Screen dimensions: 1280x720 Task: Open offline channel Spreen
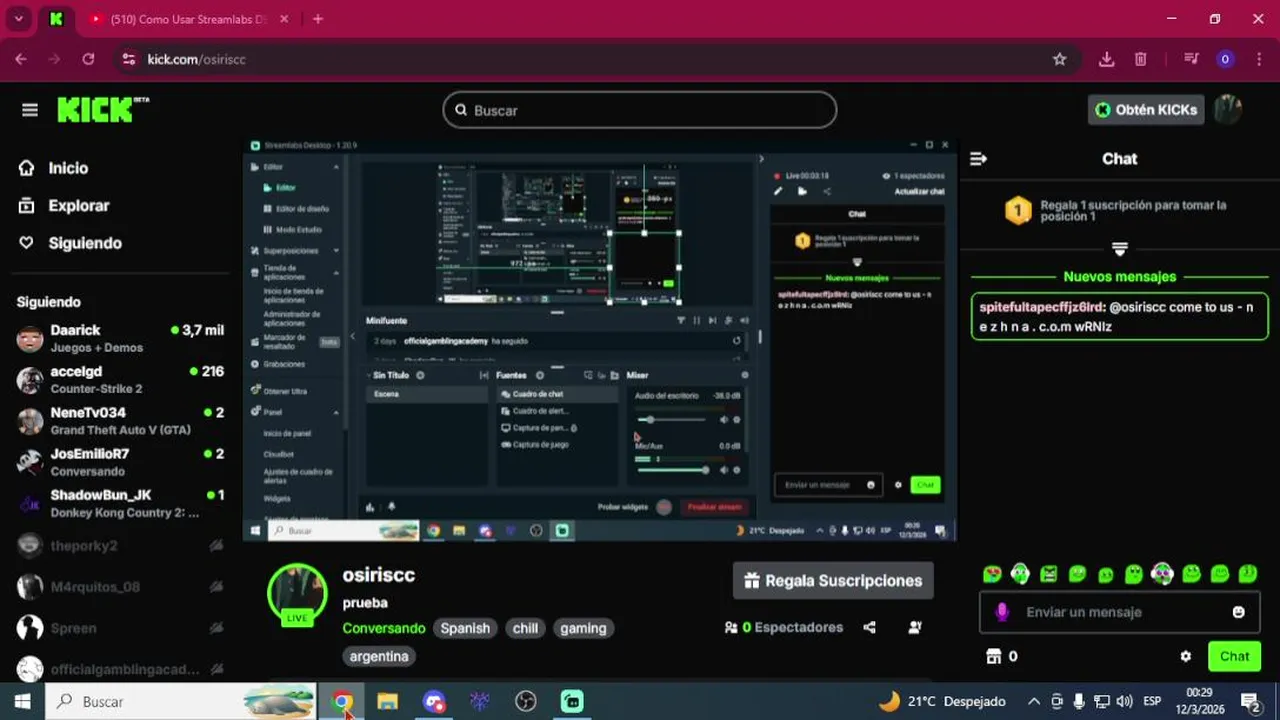tap(120, 628)
